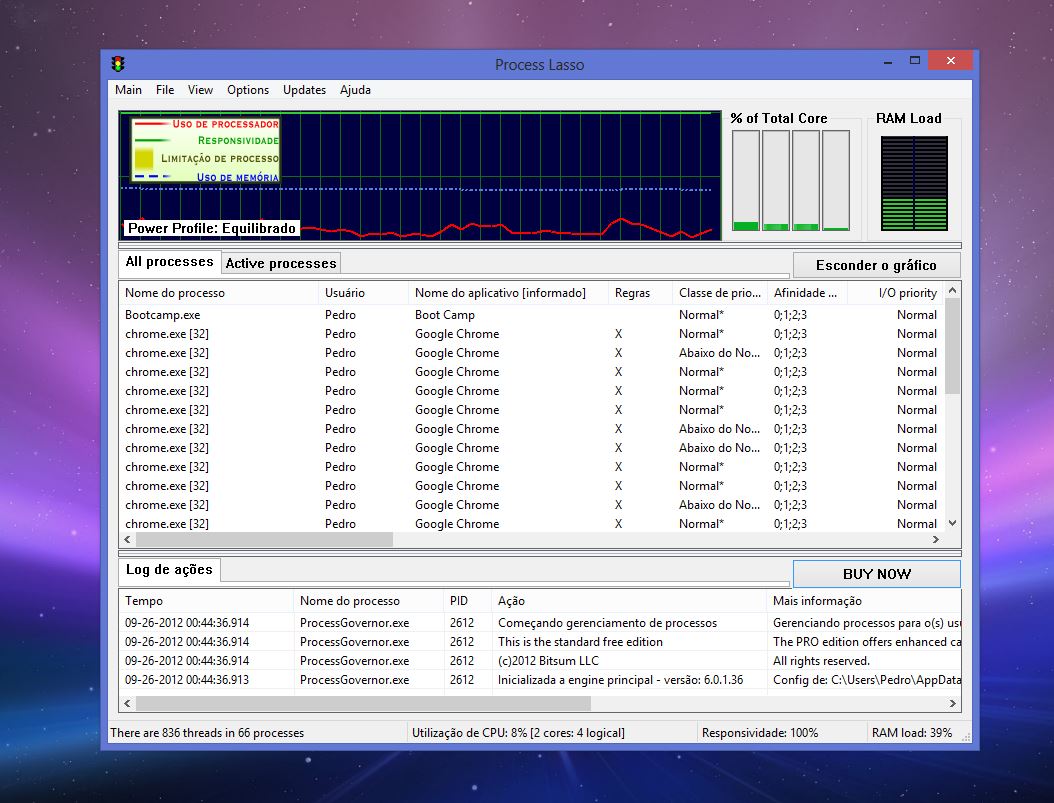This screenshot has width=1054, height=803.
Task: Click the right arrow of log panel scrollbar
Action: 951,704
